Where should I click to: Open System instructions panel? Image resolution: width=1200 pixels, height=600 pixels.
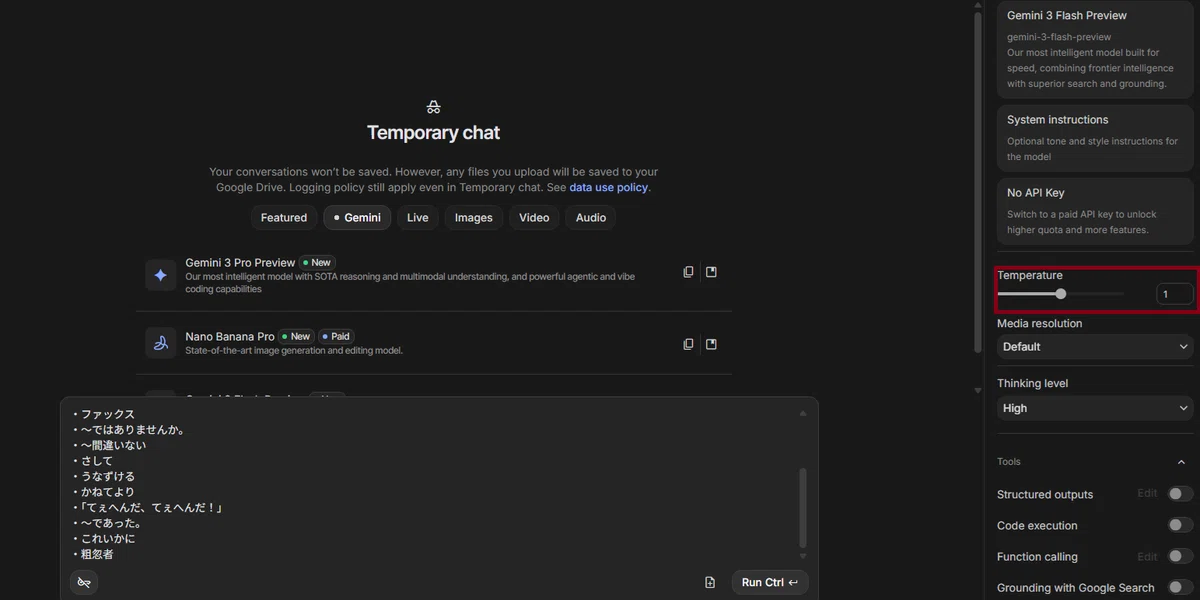tap(1095, 137)
